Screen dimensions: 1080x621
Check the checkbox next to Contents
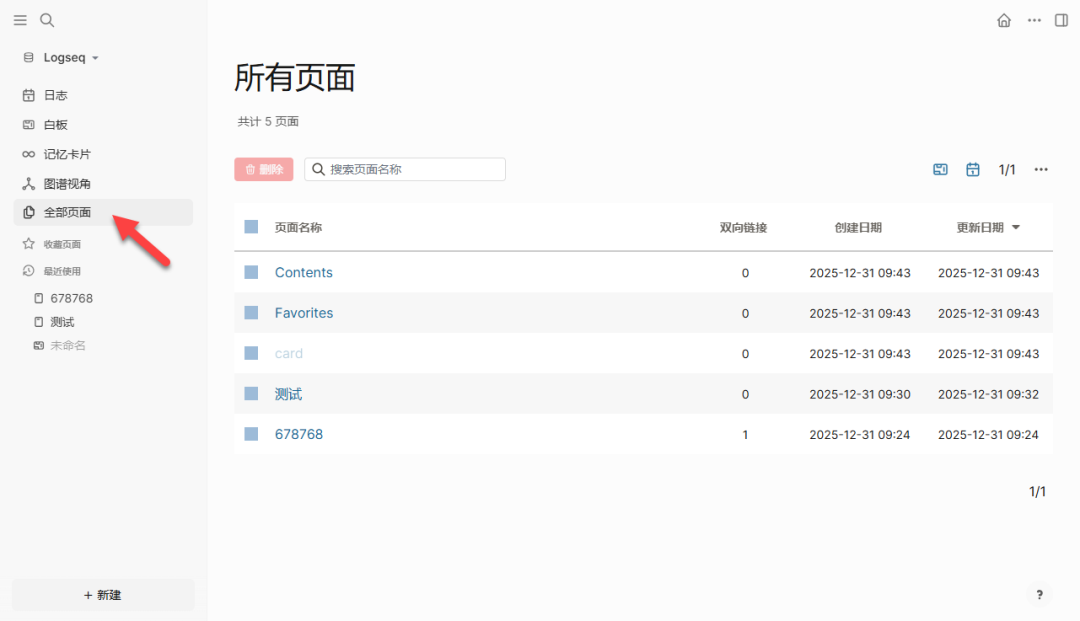pos(251,272)
